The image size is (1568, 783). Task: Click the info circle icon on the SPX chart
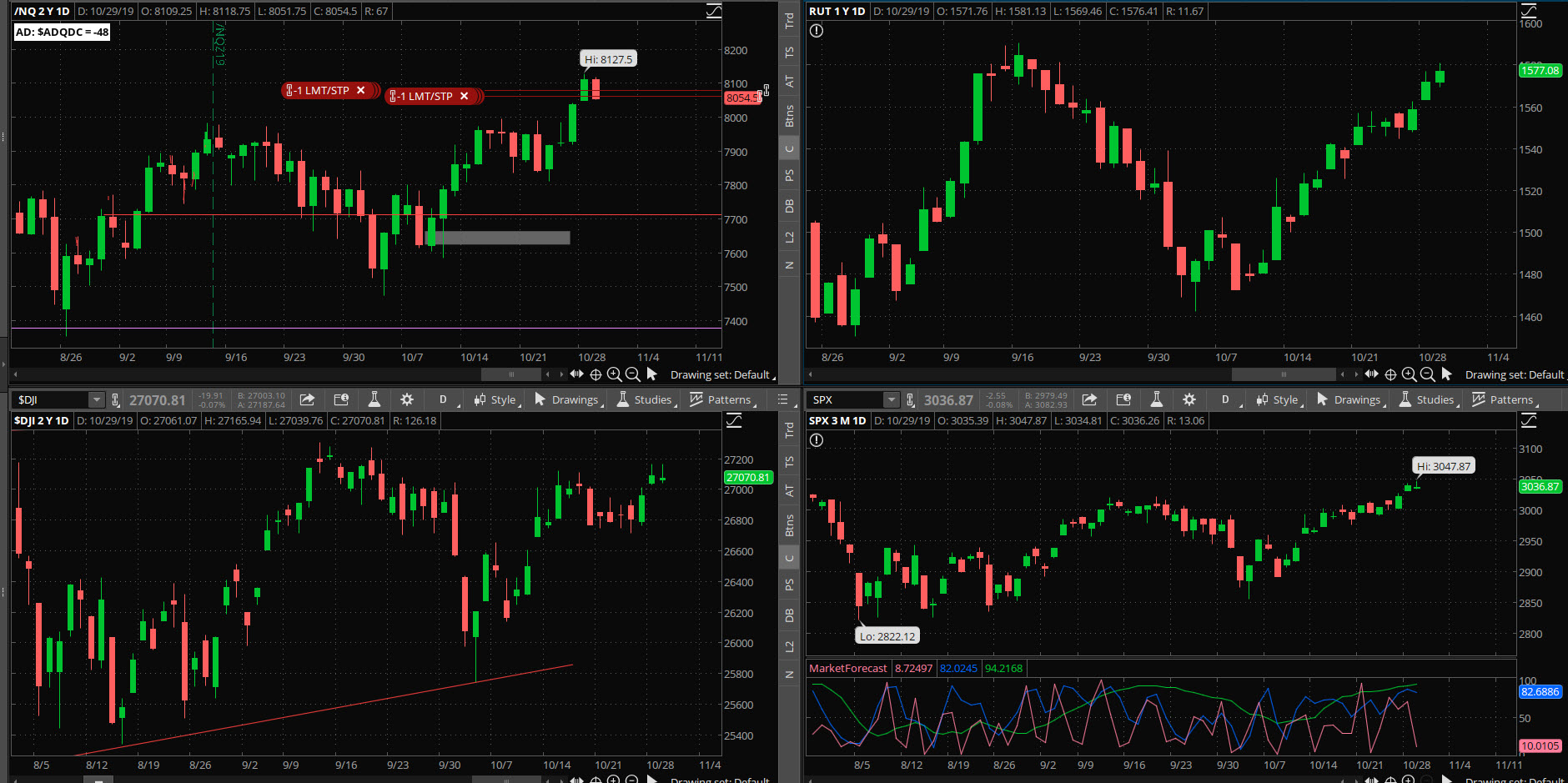click(817, 440)
